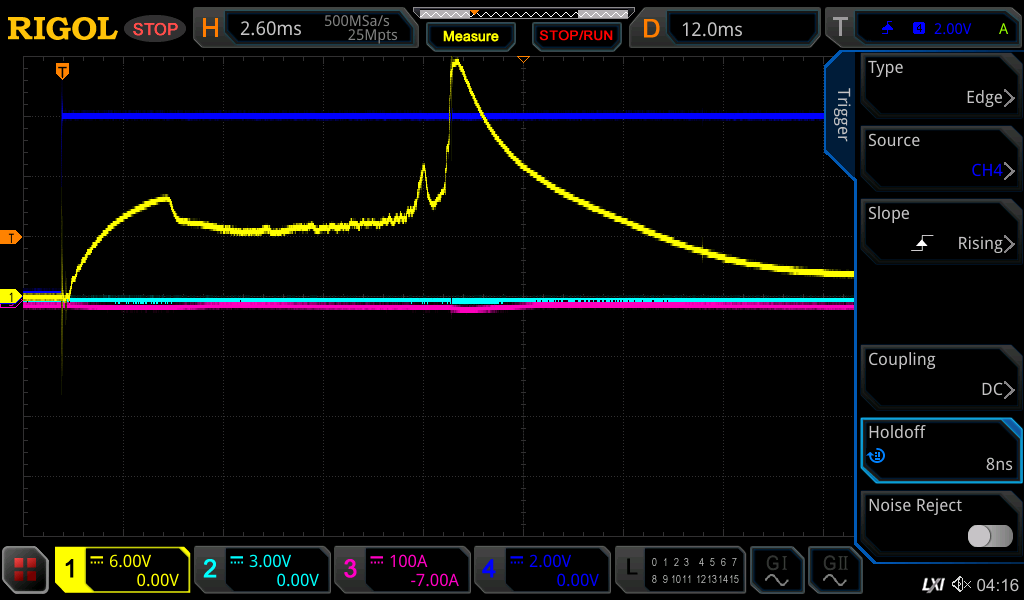Select the Holdoff 8ns value field
The height and width of the screenshot is (600, 1024).
pyautogui.click(x=940, y=448)
